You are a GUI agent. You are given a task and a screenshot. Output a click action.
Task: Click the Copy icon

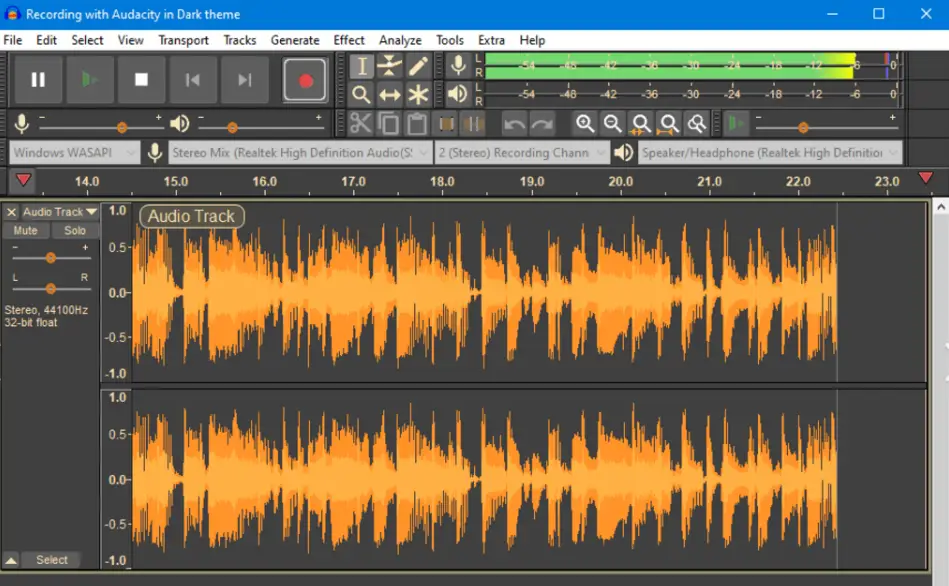pyautogui.click(x=389, y=123)
